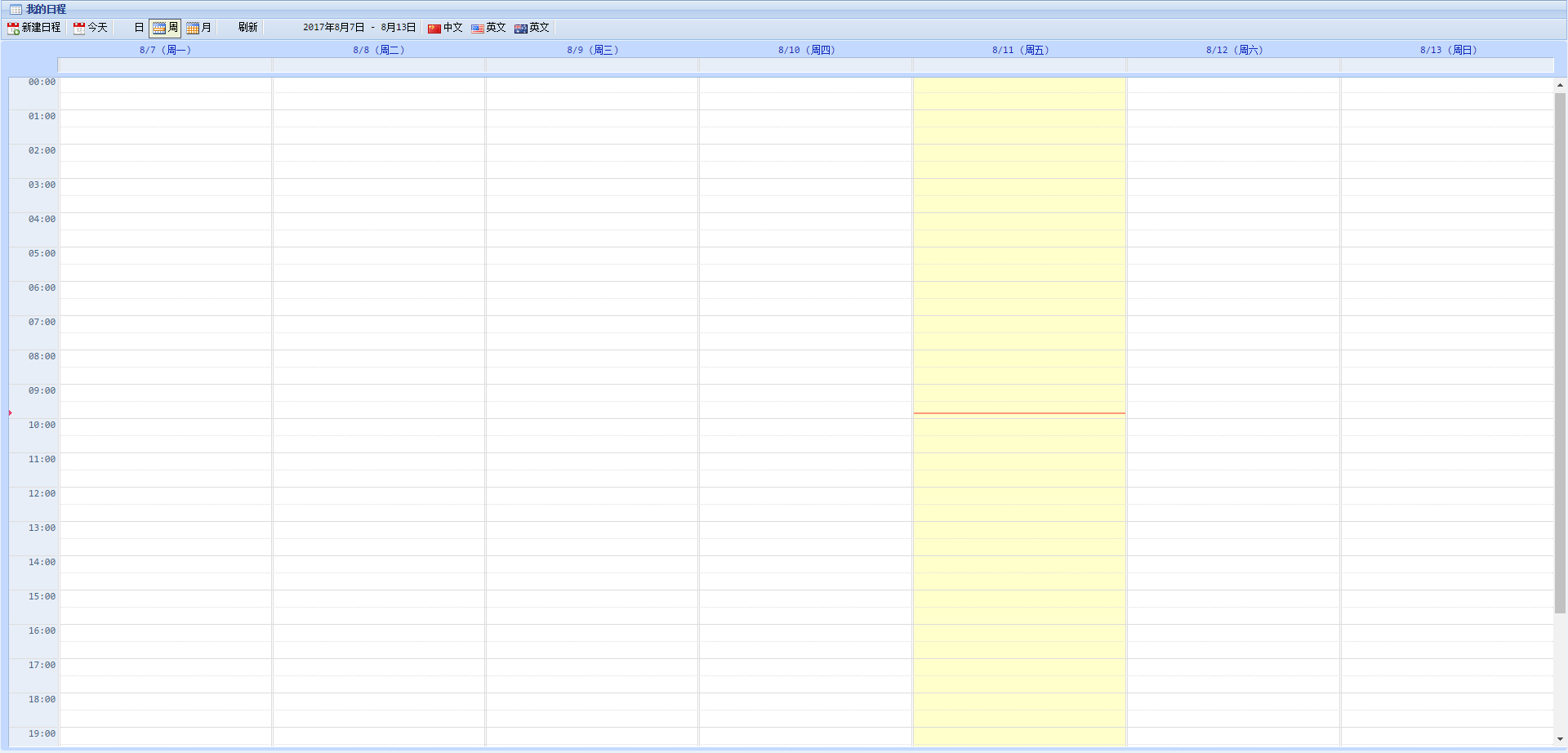Open the 8/10 (周四) day header

(807, 50)
